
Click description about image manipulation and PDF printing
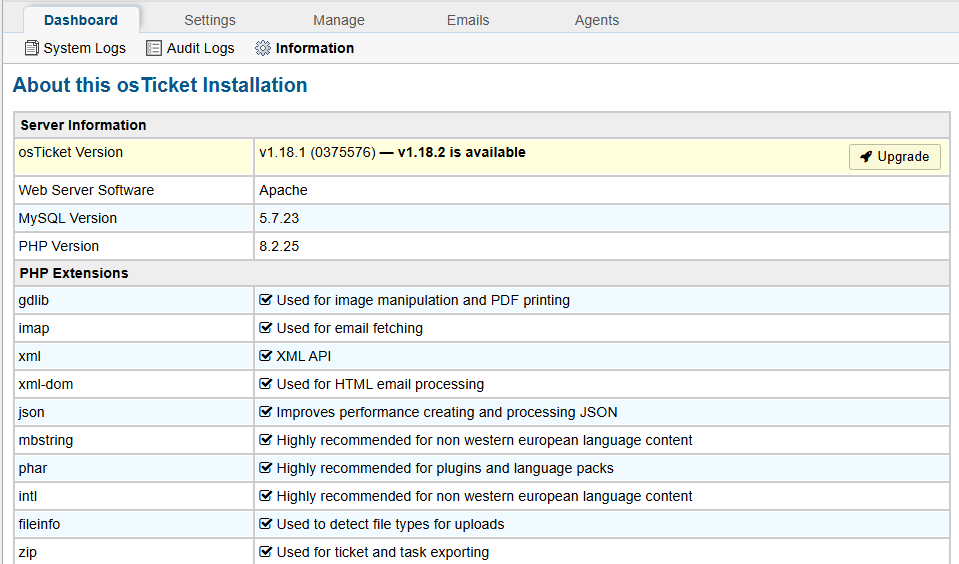click(423, 300)
